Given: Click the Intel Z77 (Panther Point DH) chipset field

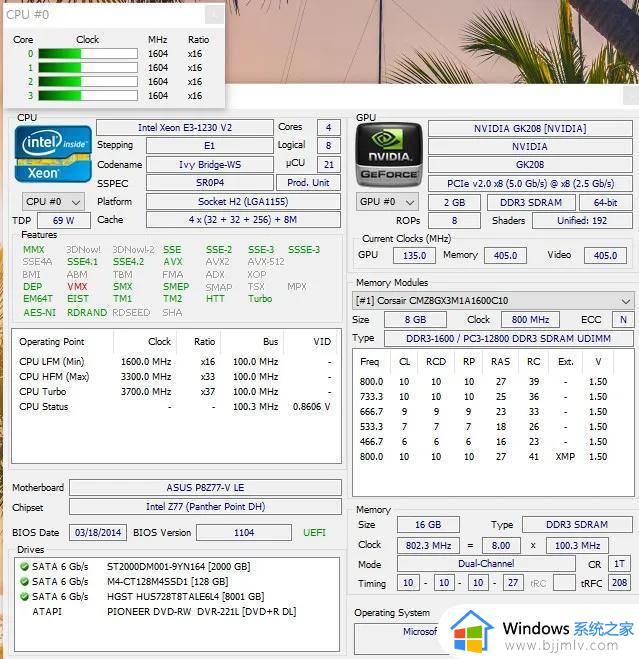Looking at the screenshot, I should [x=205, y=506].
